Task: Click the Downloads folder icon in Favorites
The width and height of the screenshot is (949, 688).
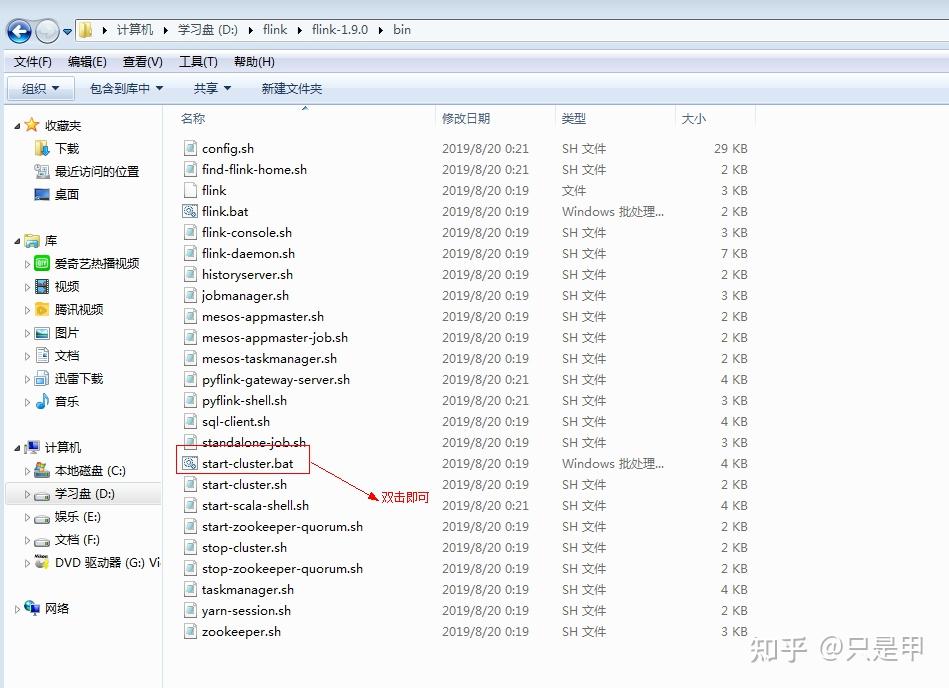Action: (42, 148)
